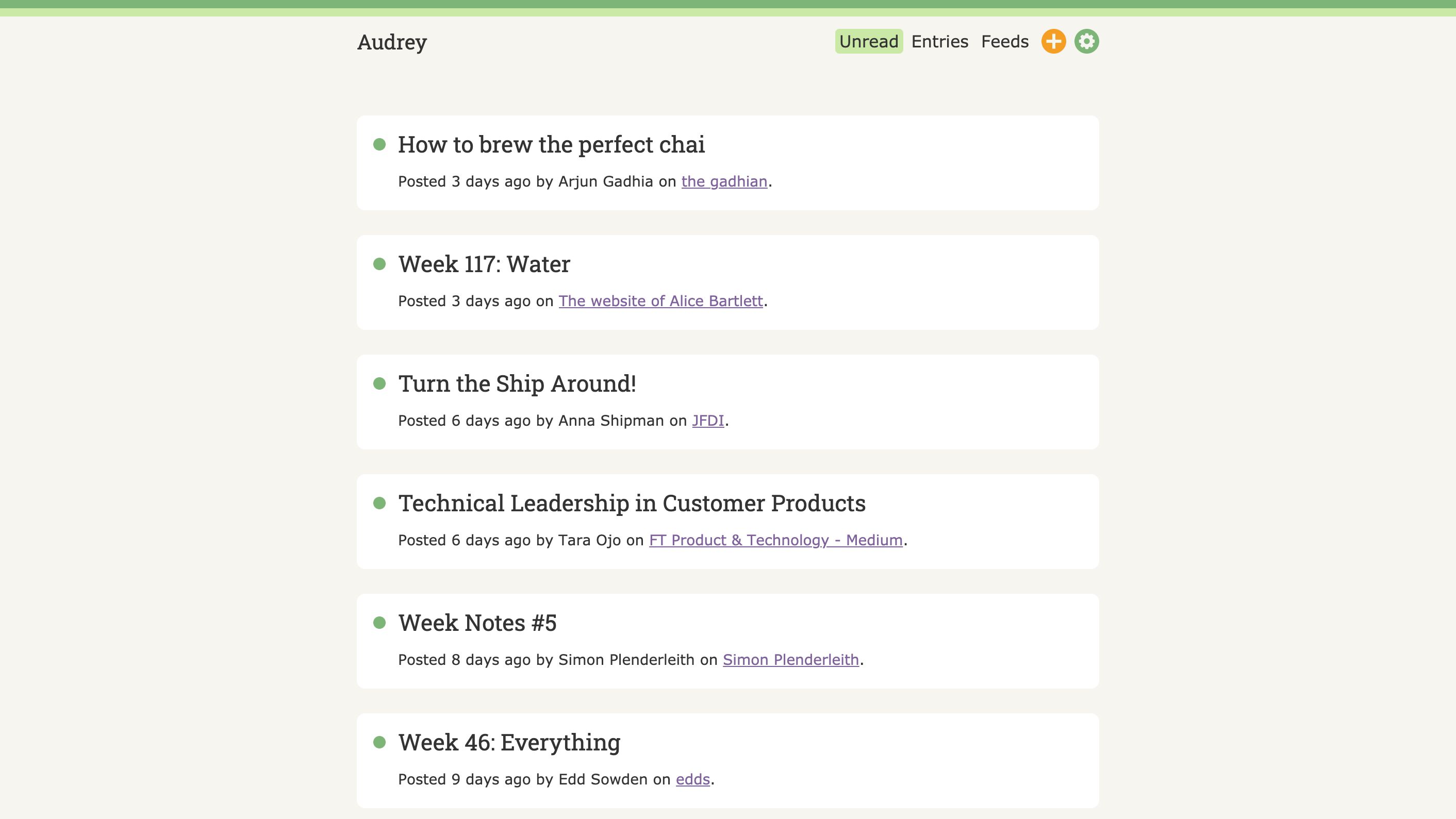Click the green unread dot on Technical Leadership post
Screen dimensions: 1456x819
(x=379, y=503)
